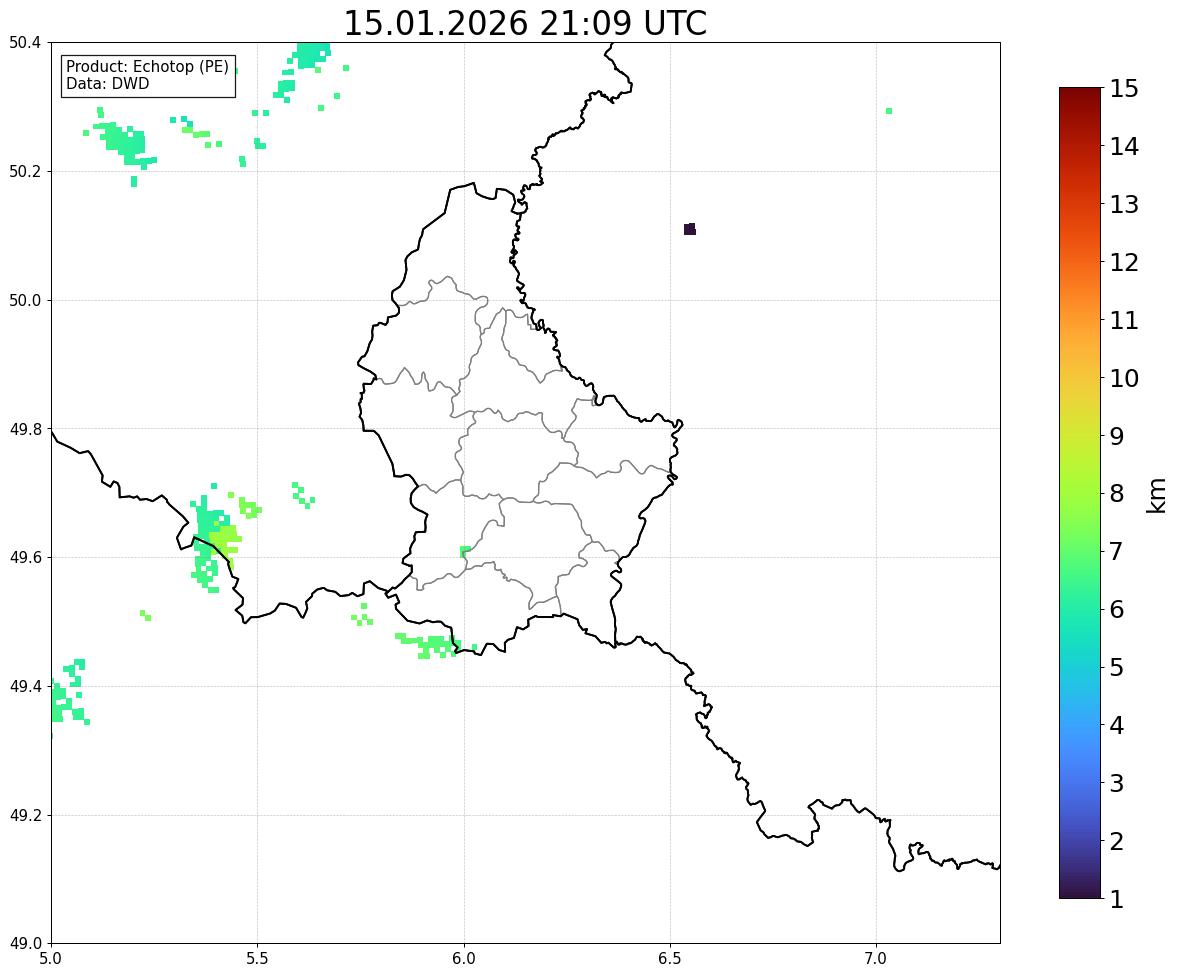
Task: Click the colorbar tick label 12
Action: click(x=1124, y=262)
